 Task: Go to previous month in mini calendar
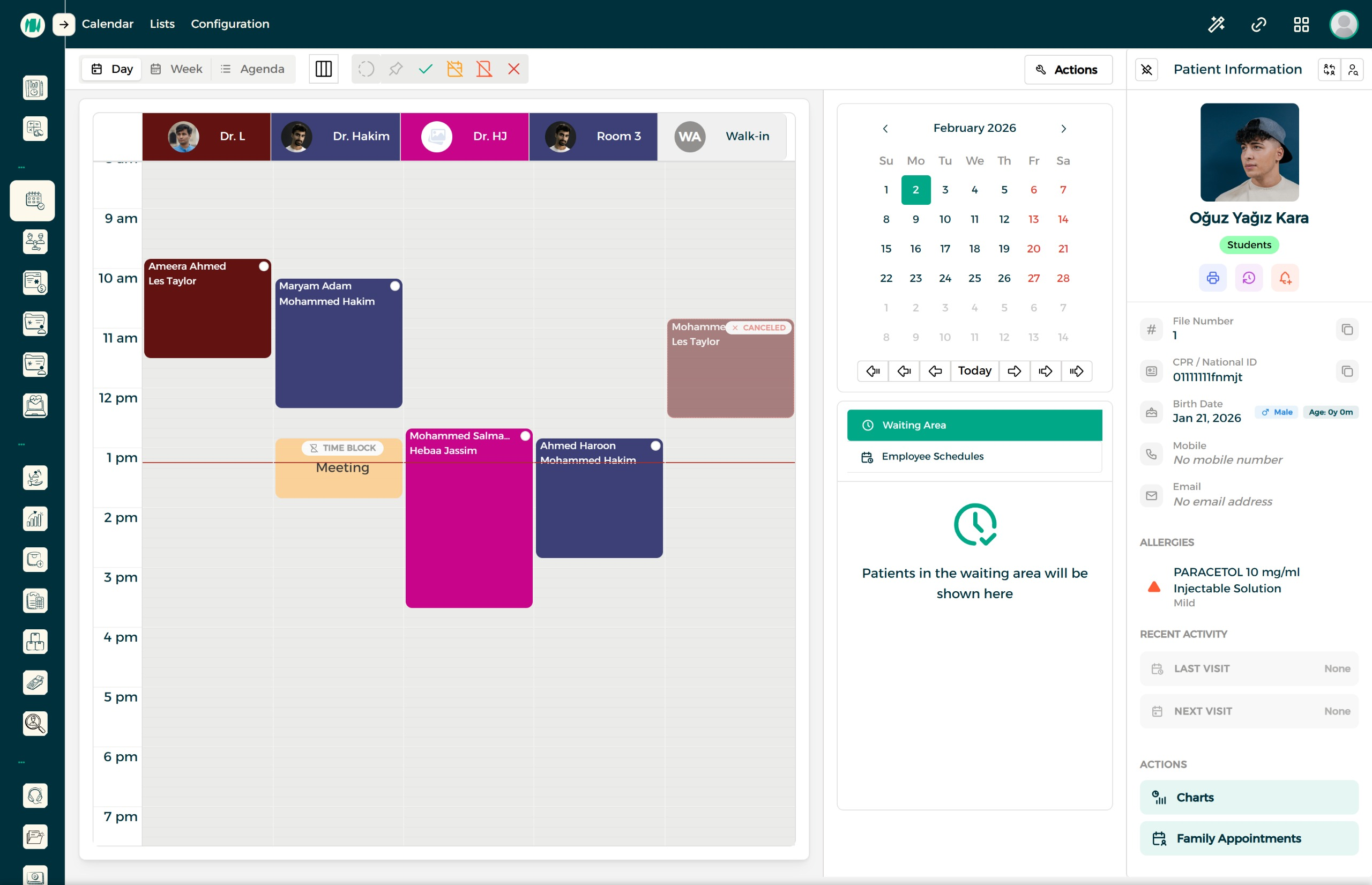click(x=885, y=128)
